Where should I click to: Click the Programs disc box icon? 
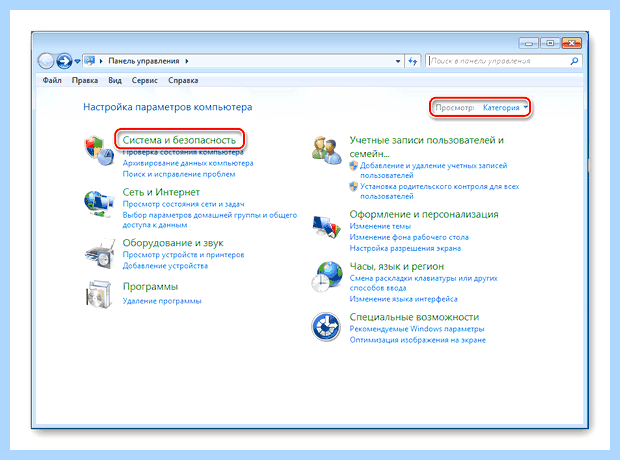(99, 294)
